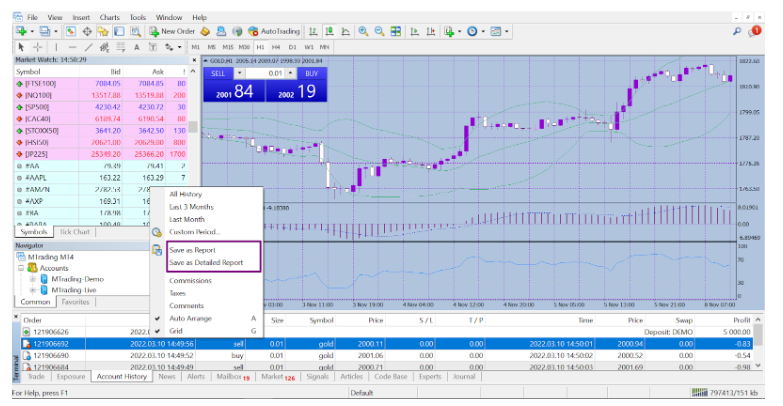Open the new chart icon in toolbar

[21, 31]
